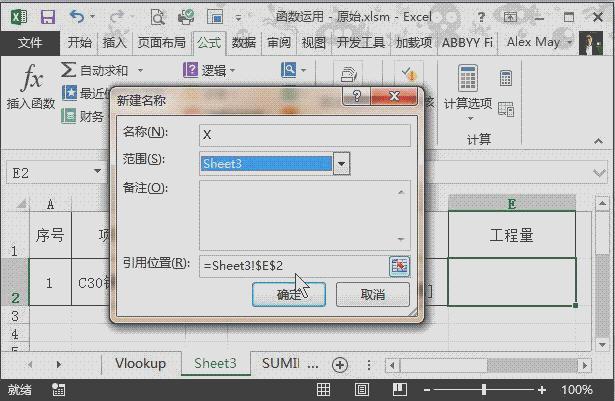This screenshot has width=615, height=401.
Task: Open the 范围 Sheet3 dropdown
Action: [342, 164]
